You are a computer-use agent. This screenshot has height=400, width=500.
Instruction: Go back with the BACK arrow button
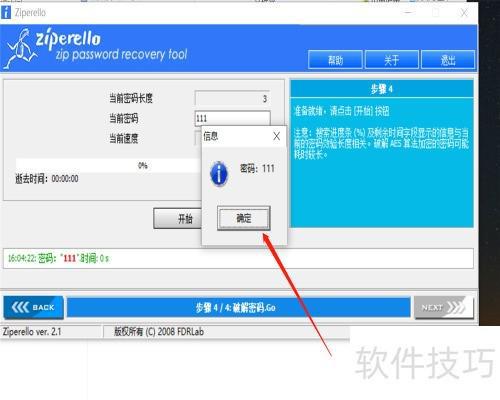[34, 307]
